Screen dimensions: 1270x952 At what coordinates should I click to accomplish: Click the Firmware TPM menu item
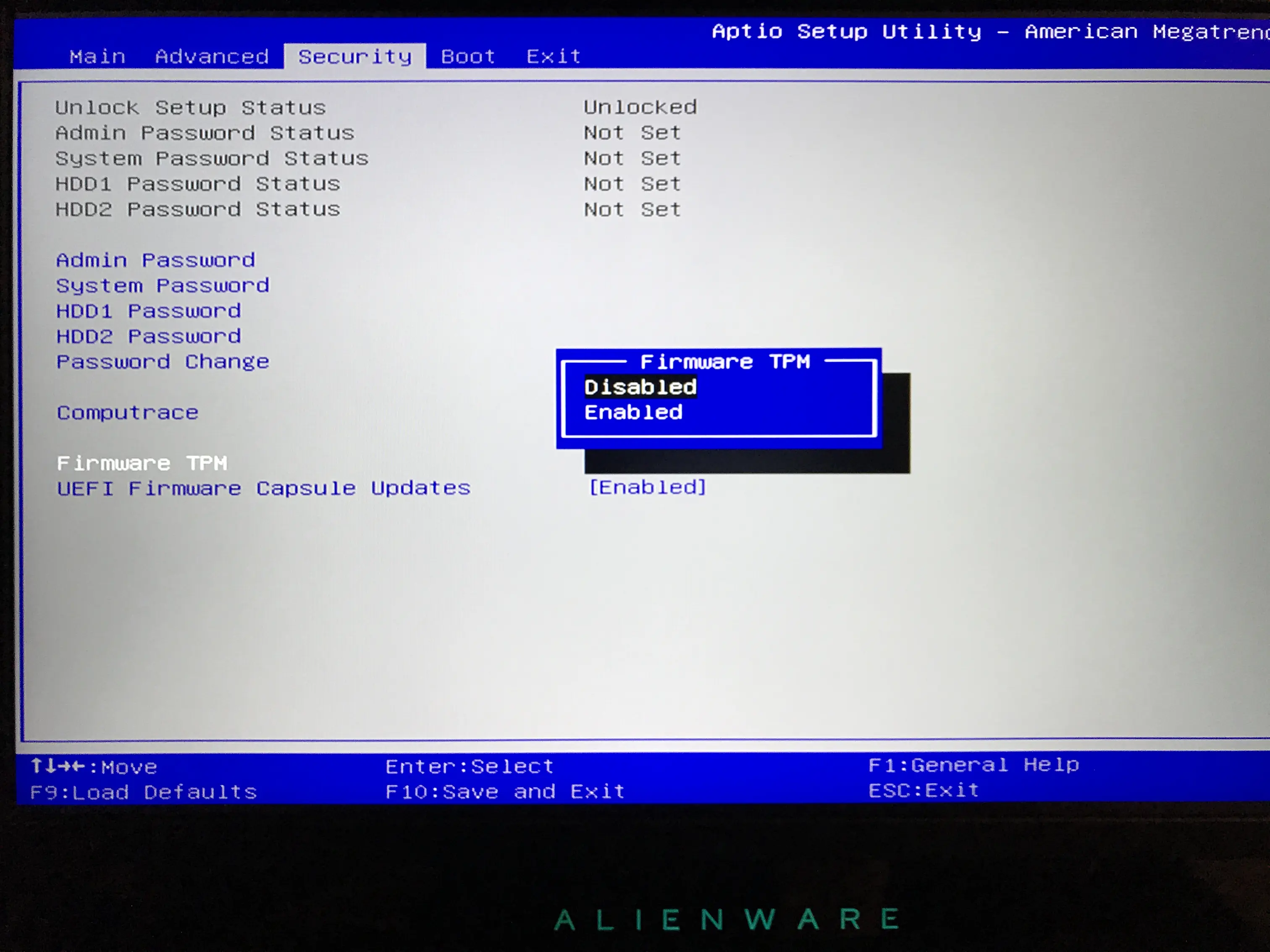142,463
